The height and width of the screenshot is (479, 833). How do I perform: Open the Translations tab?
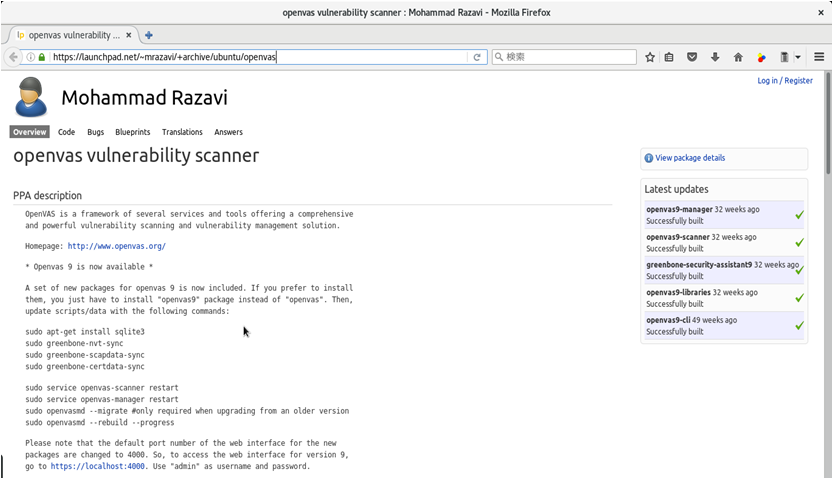(182, 132)
